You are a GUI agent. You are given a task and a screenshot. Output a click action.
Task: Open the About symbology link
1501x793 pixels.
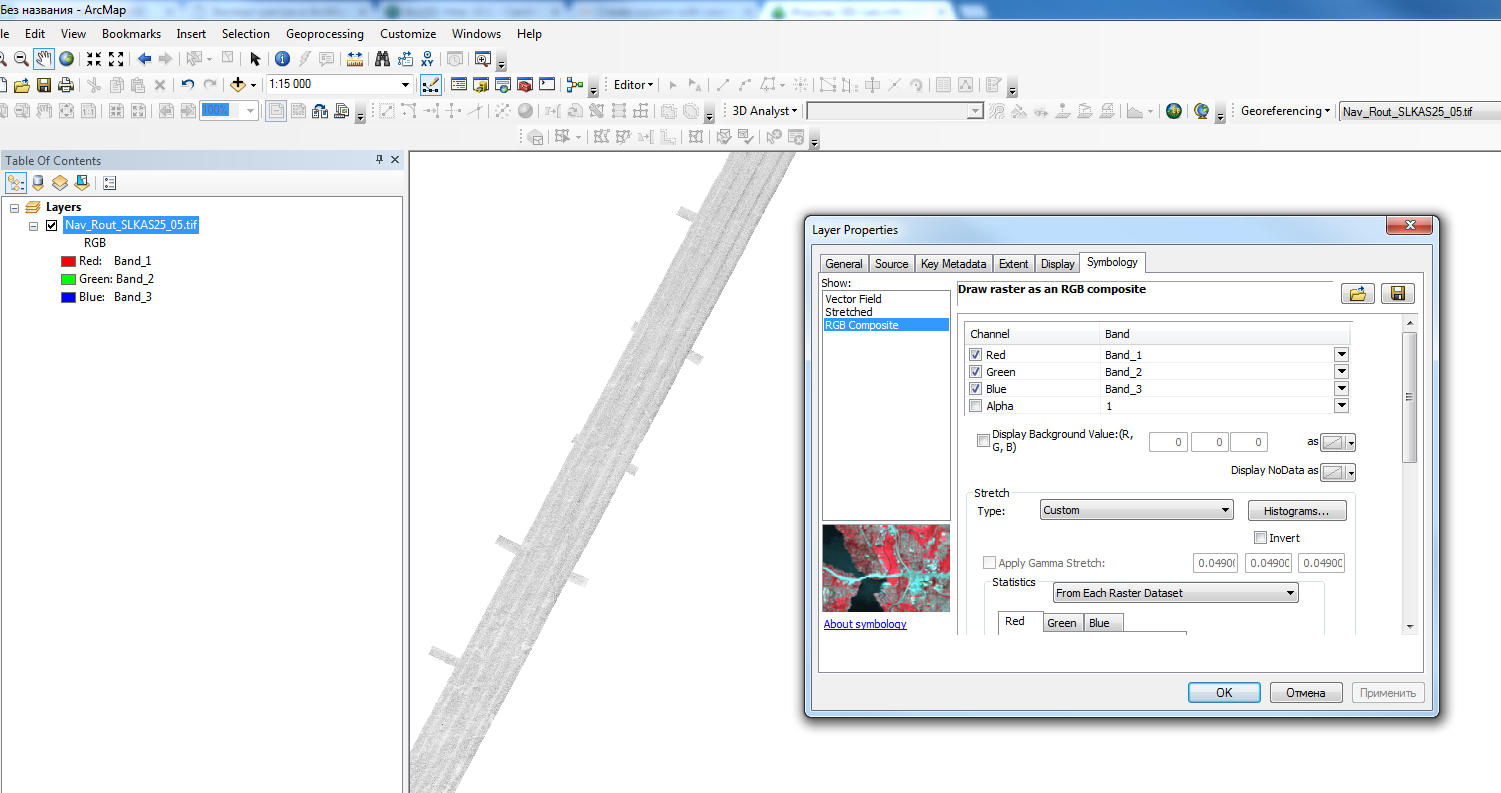[865, 624]
